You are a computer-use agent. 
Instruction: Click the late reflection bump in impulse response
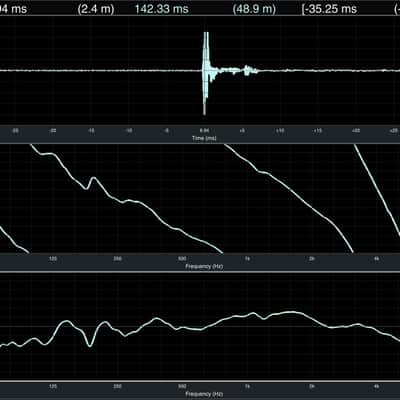(x=247, y=70)
